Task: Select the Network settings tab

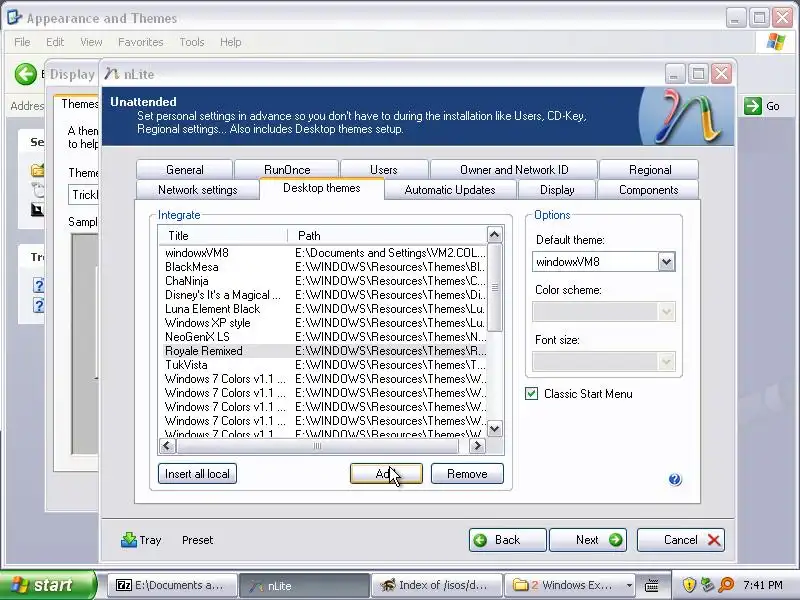Action: point(197,190)
